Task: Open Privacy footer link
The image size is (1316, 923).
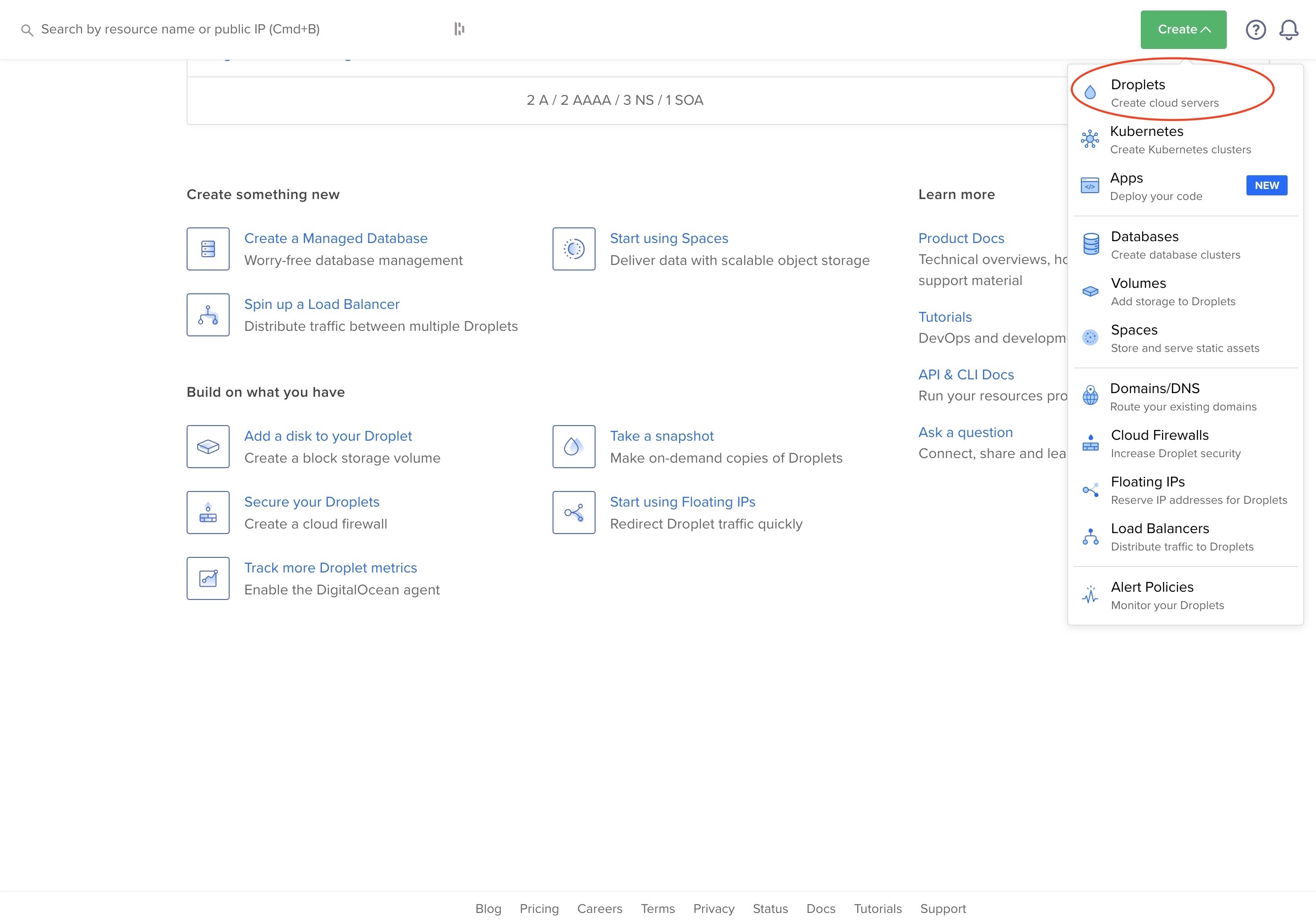Action: click(714, 909)
